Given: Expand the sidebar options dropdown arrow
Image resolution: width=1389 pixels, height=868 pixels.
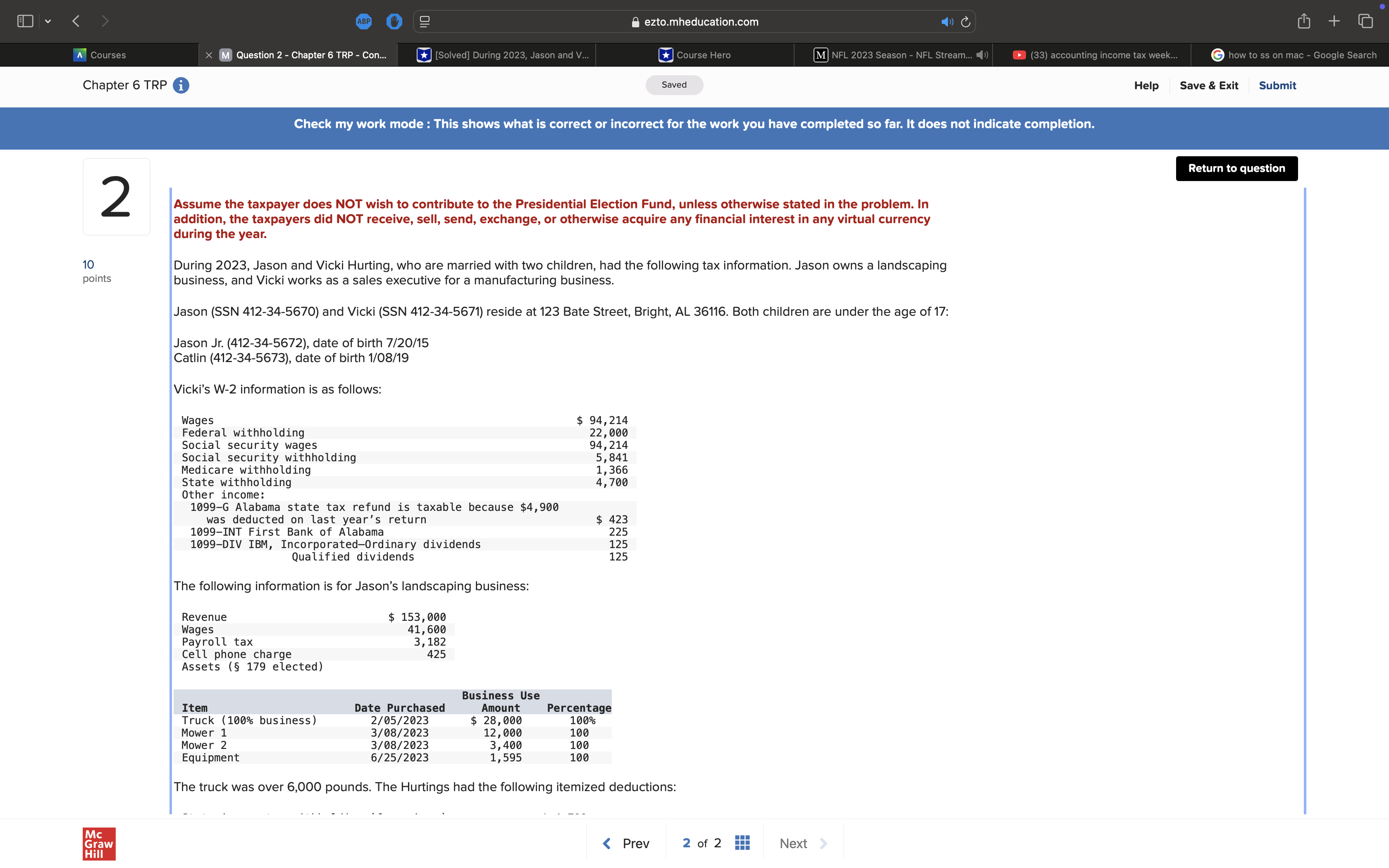Looking at the screenshot, I should click(x=48, y=21).
